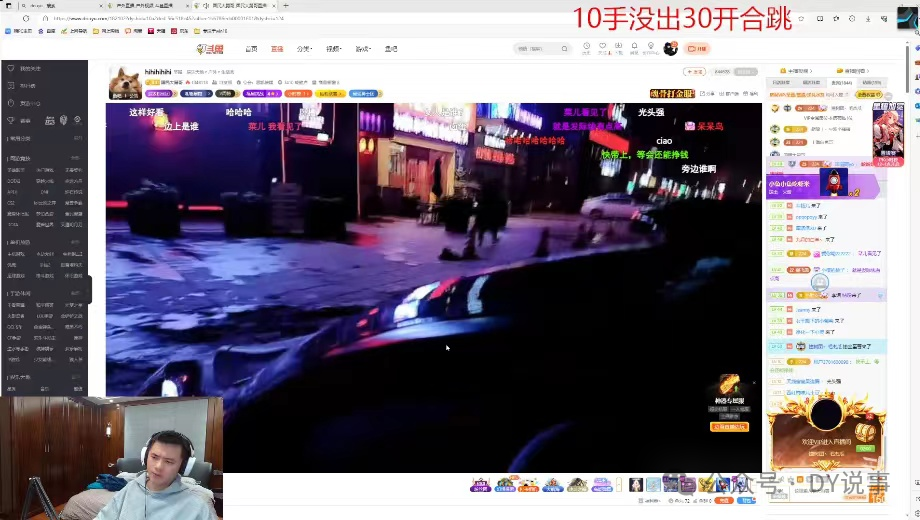Image resolution: width=920 pixels, height=520 pixels.
Task: Click the first purple badge under streamer name
Action: click(160, 93)
